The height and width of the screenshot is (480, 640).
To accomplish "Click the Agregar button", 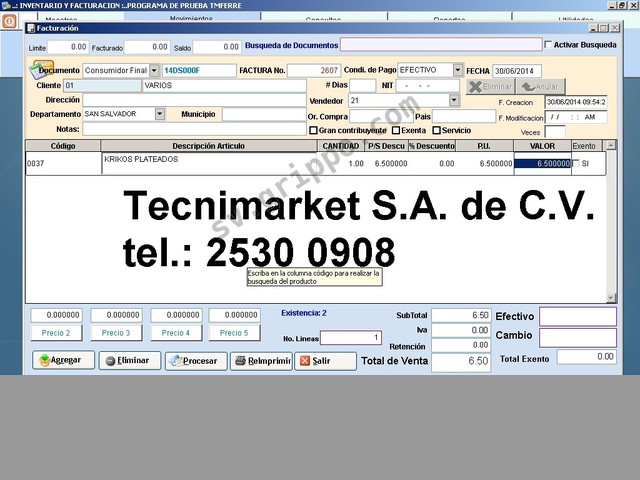I will pos(63,360).
